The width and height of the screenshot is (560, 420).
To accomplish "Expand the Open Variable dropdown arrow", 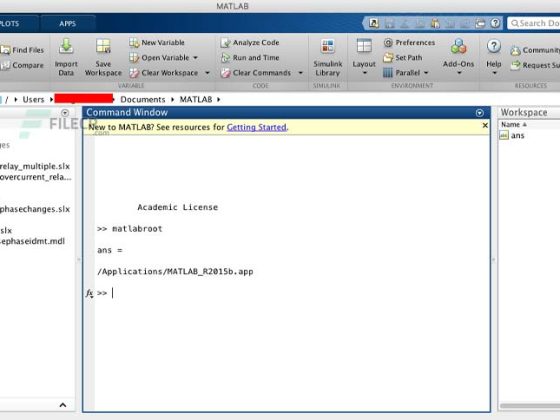I will (x=195, y=58).
